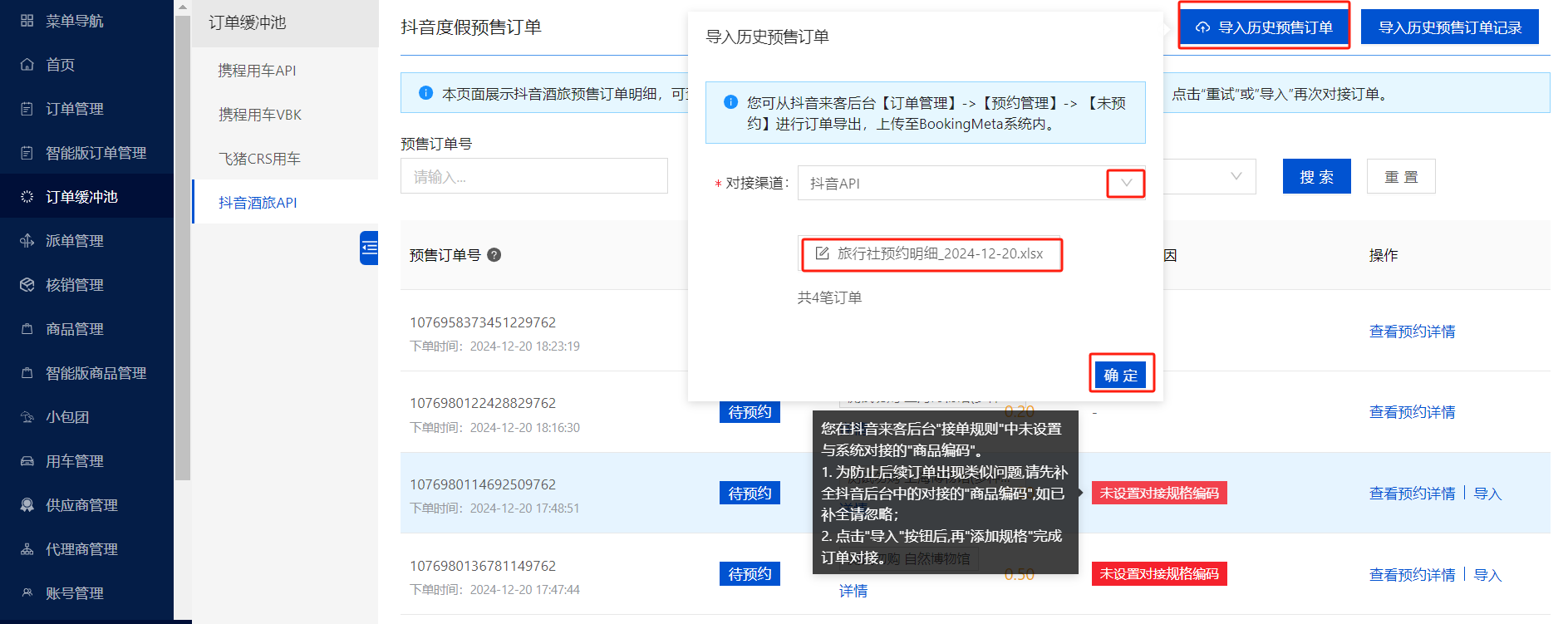This screenshot has width=1568, height=624.
Task: Expand the 对接渠道 dropdown arrow
Action: pos(1126,183)
